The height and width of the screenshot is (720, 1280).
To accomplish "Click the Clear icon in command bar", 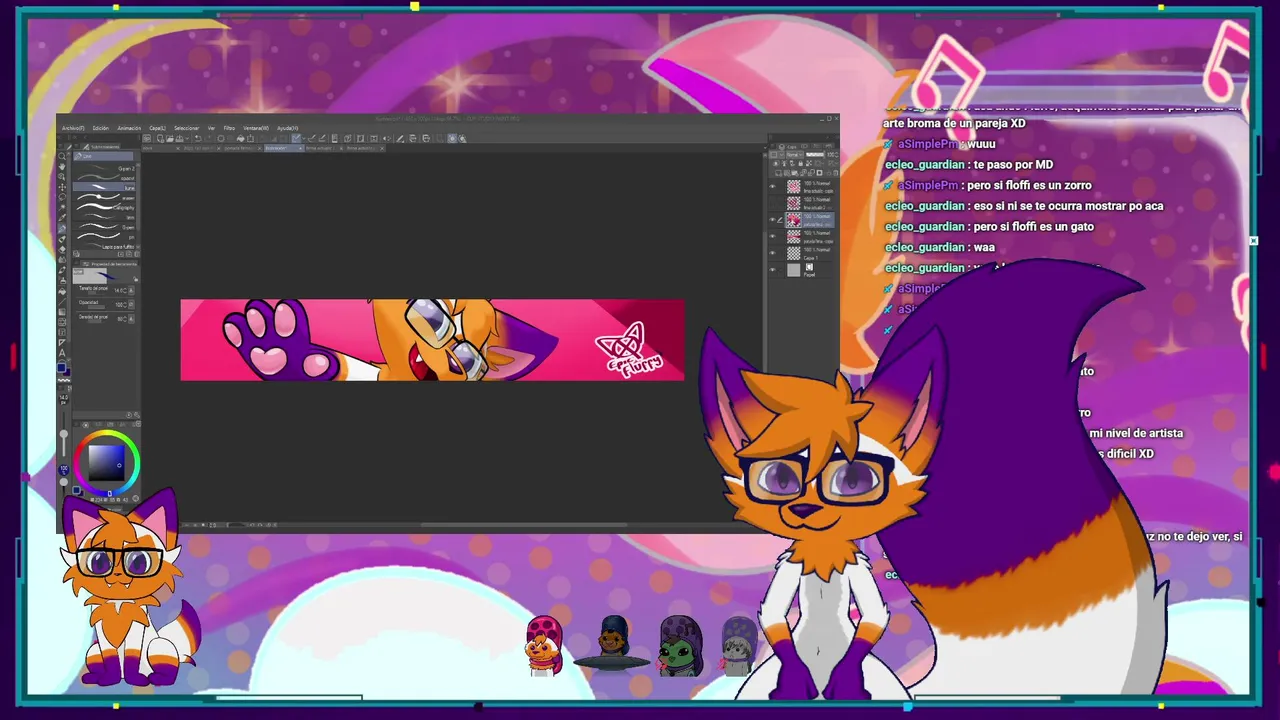I will tap(221, 138).
